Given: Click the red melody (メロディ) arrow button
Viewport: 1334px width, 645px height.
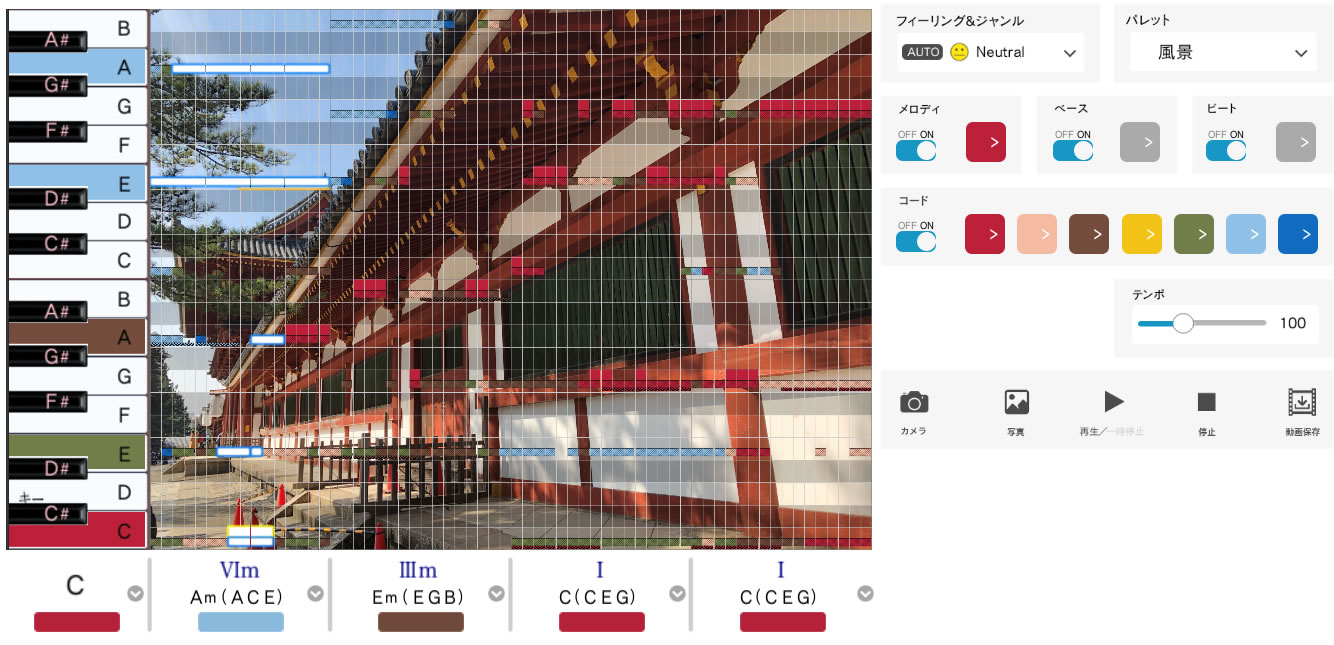Looking at the screenshot, I should [x=985, y=143].
